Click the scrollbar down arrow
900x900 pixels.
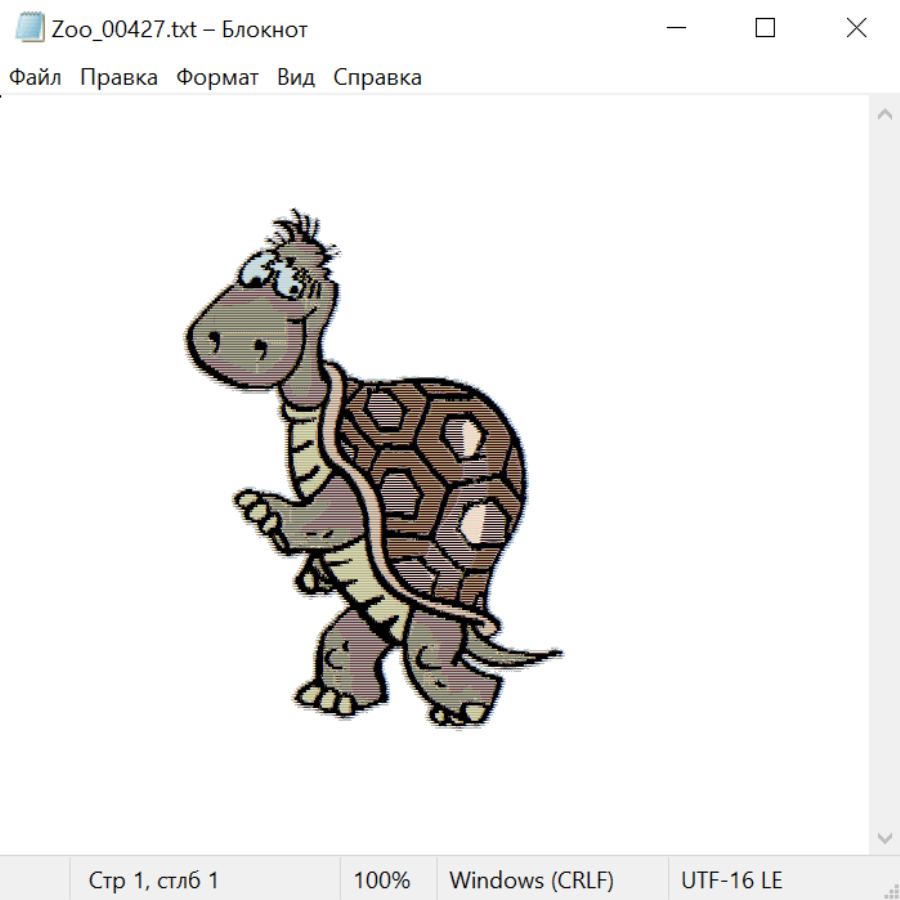(x=884, y=837)
